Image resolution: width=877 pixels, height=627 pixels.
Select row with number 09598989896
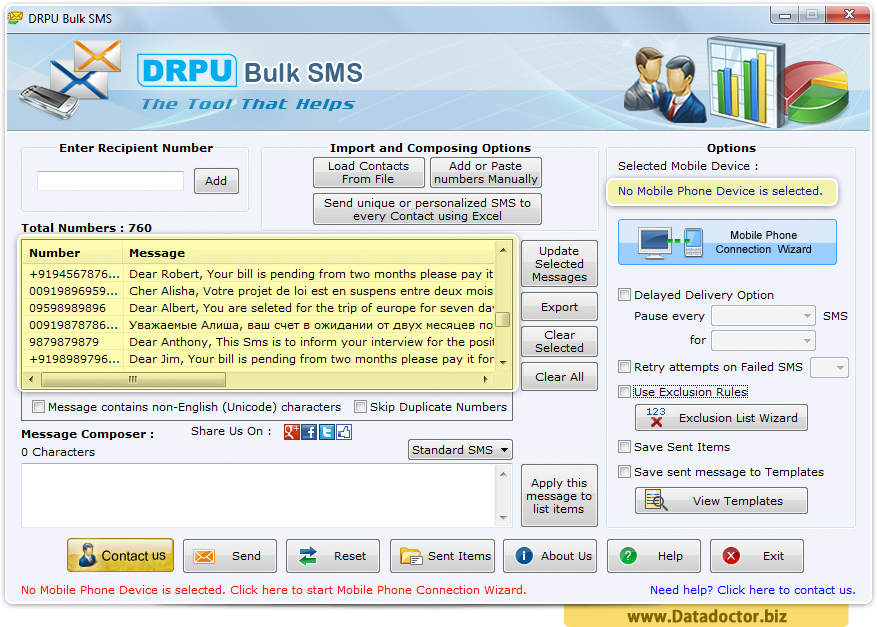point(260,308)
